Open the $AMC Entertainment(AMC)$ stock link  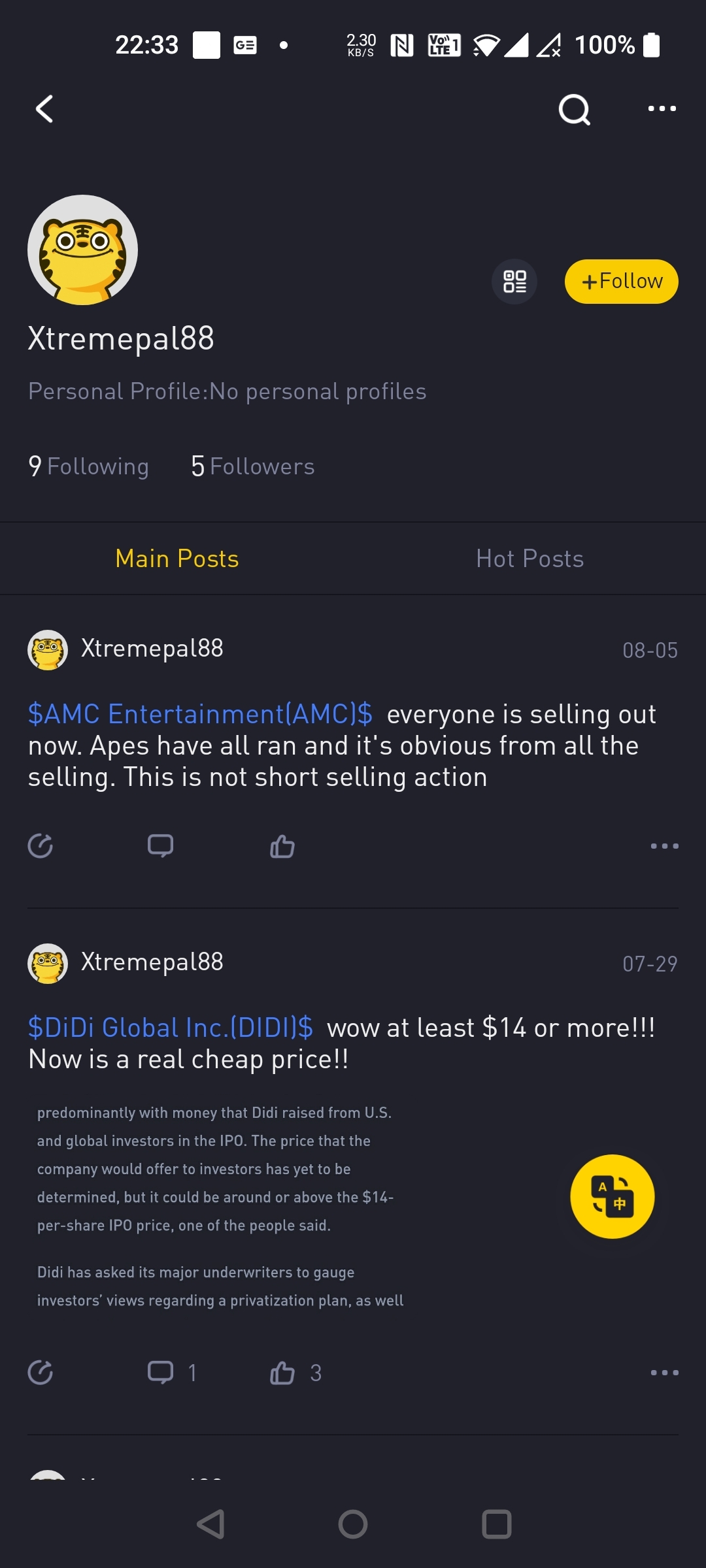[200, 714]
